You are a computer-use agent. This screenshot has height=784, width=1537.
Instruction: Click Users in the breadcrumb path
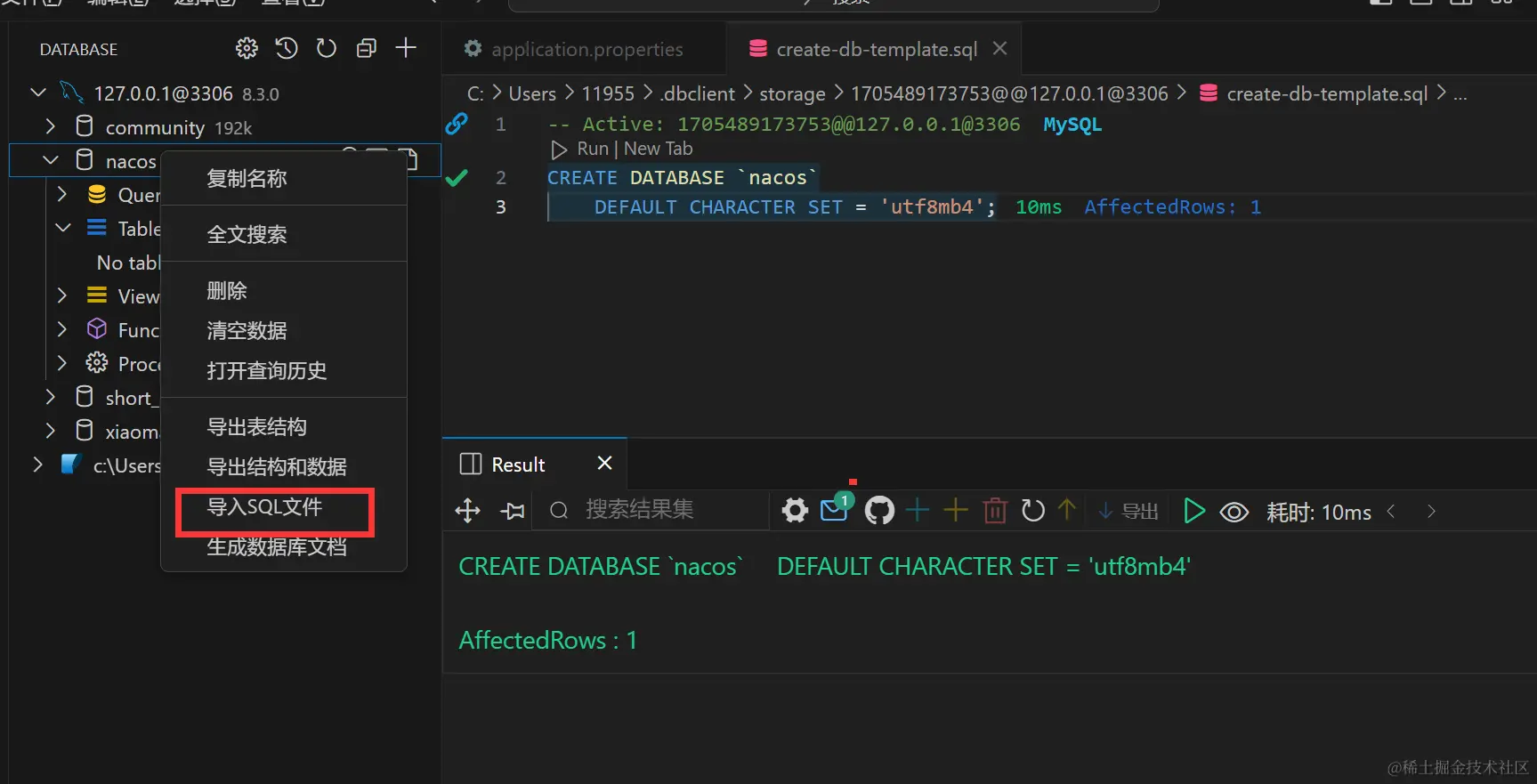[x=532, y=93]
